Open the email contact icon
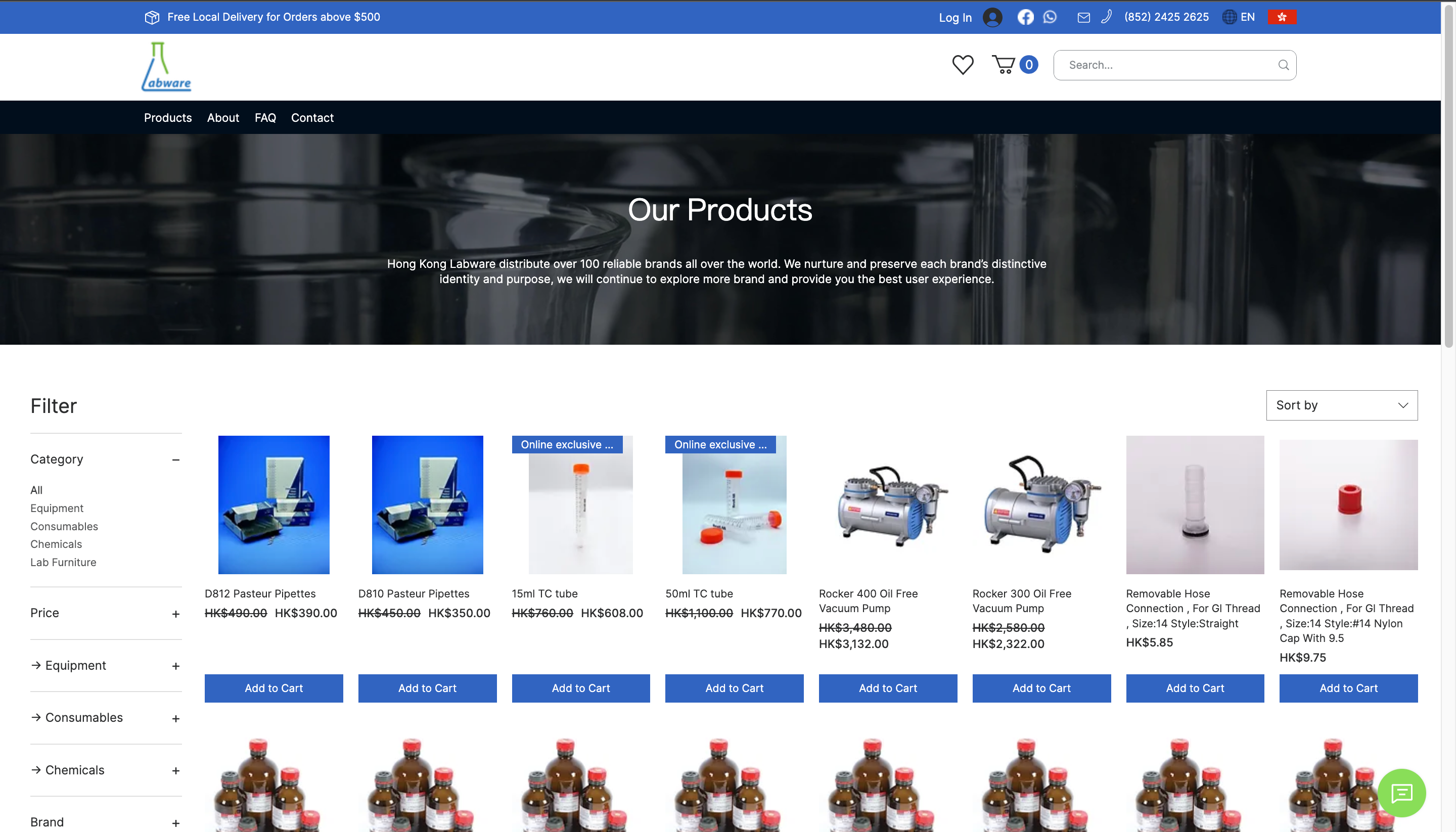1456x832 pixels. 1084,17
